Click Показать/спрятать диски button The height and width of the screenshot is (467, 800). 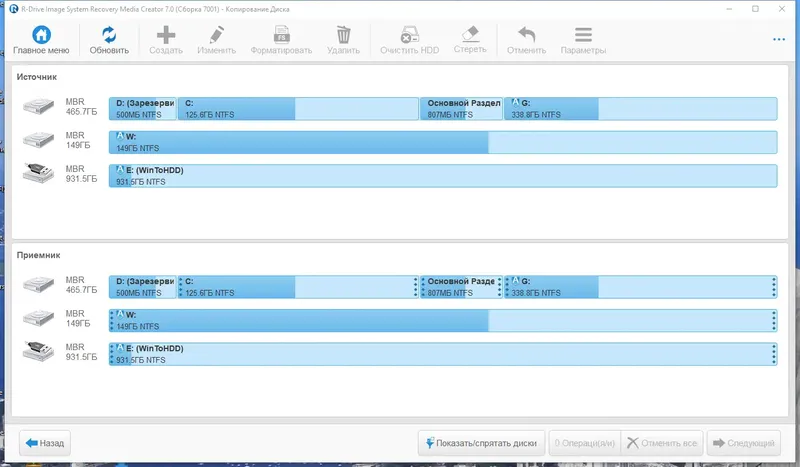click(x=481, y=443)
